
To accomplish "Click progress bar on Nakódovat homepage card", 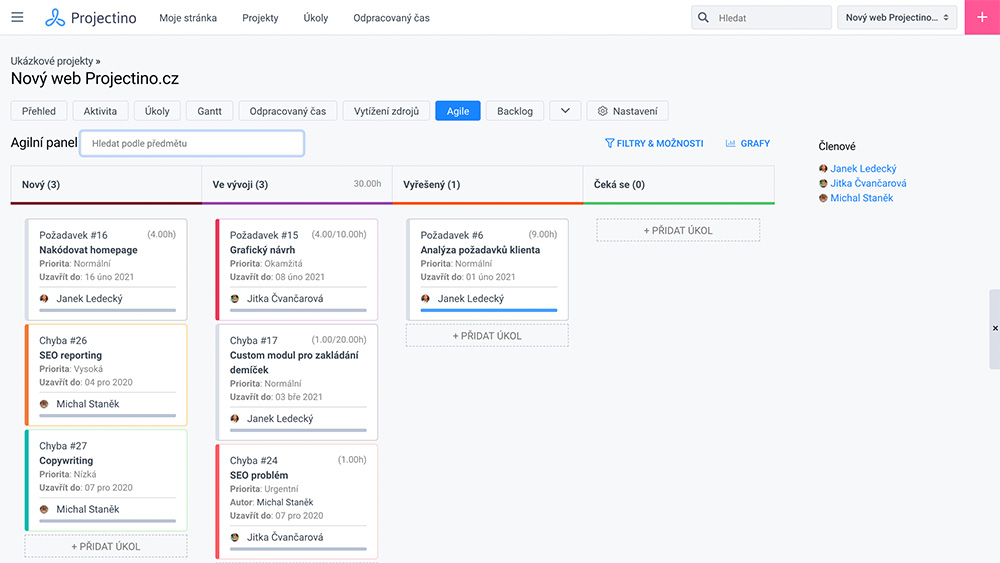I will (x=107, y=311).
